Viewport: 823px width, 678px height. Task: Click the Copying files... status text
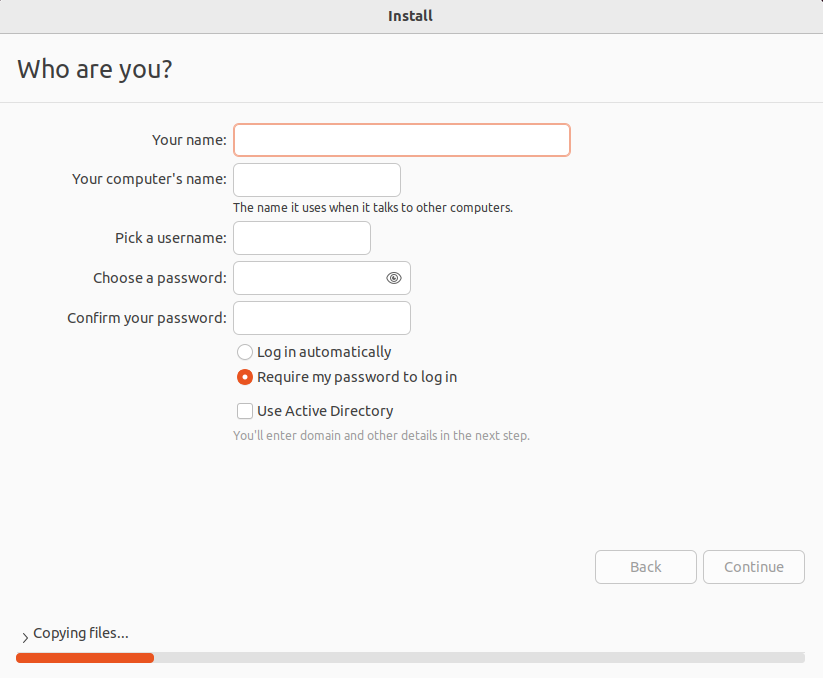tap(81, 633)
